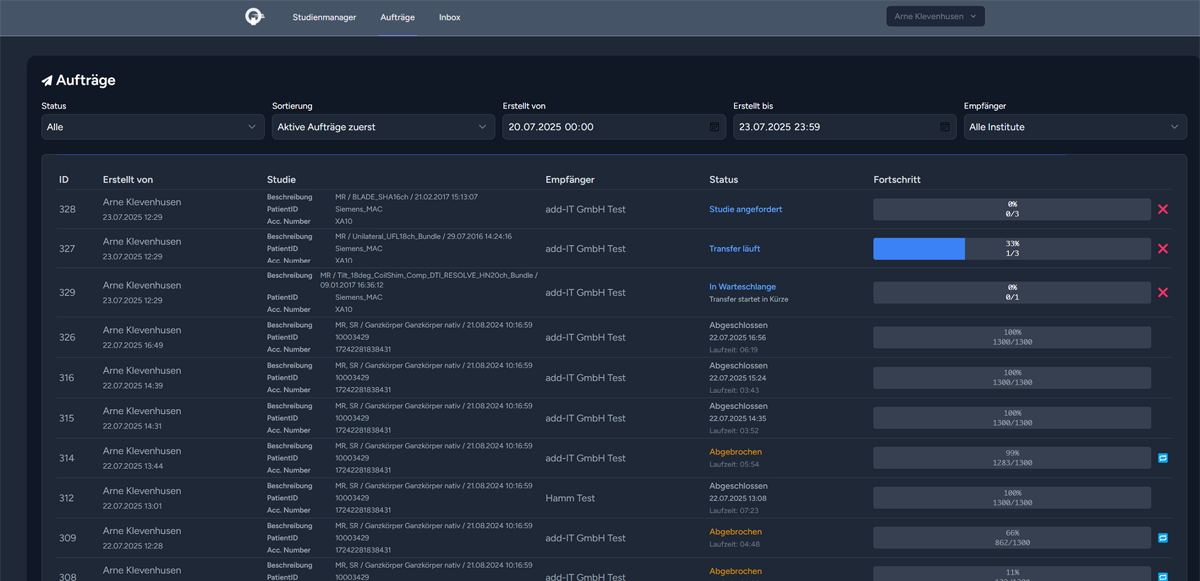Open Arne Klevenhusen user menu

pyautogui.click(x=935, y=17)
